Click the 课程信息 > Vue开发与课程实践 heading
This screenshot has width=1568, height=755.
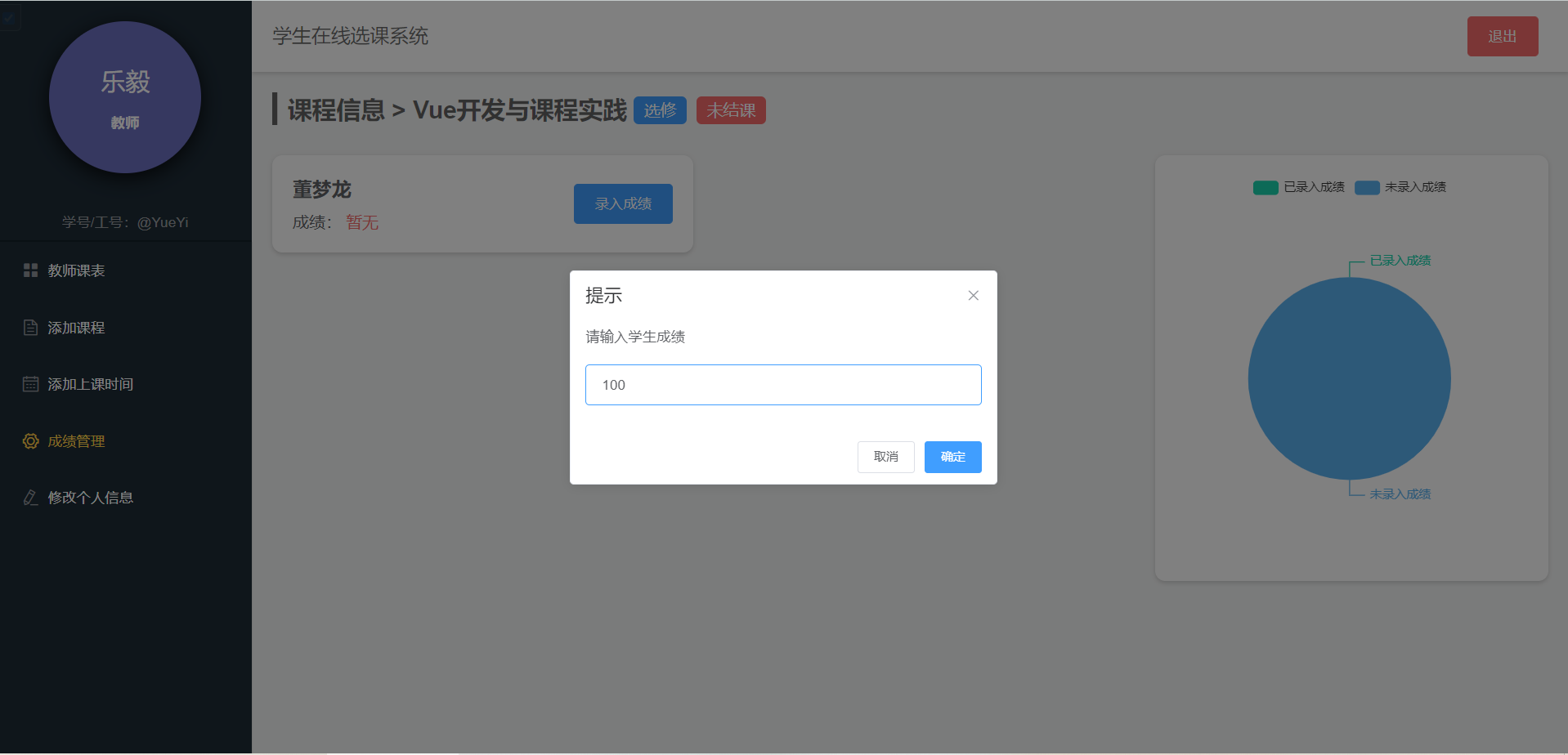[457, 110]
